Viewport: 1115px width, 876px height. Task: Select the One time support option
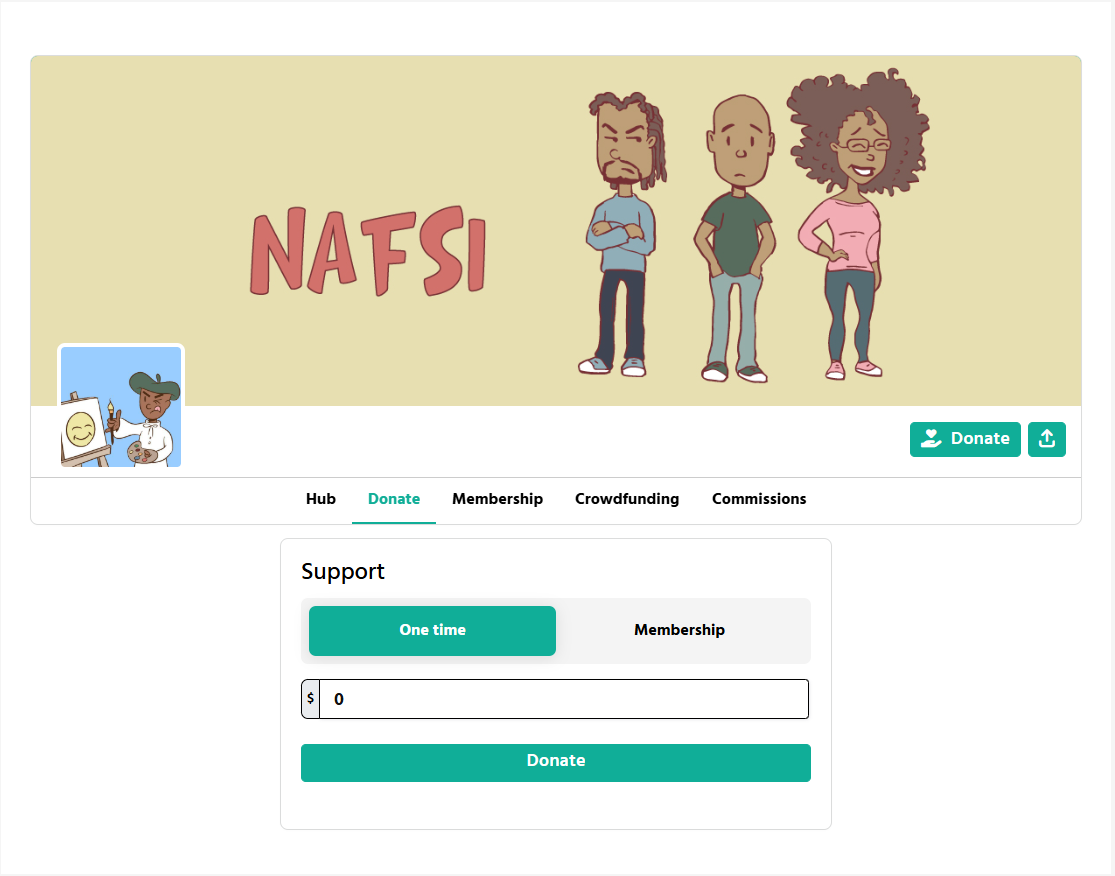coord(432,631)
